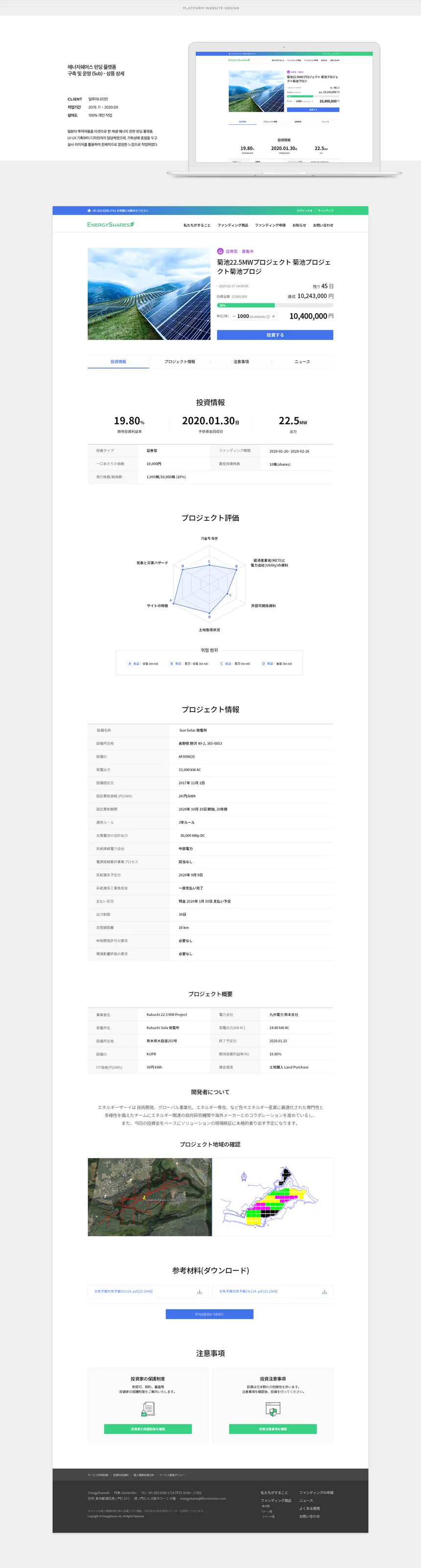This screenshot has width=421, height=1568.
Task: Click the green 投資家の保護制度を確認 button
Action: [148, 1429]
